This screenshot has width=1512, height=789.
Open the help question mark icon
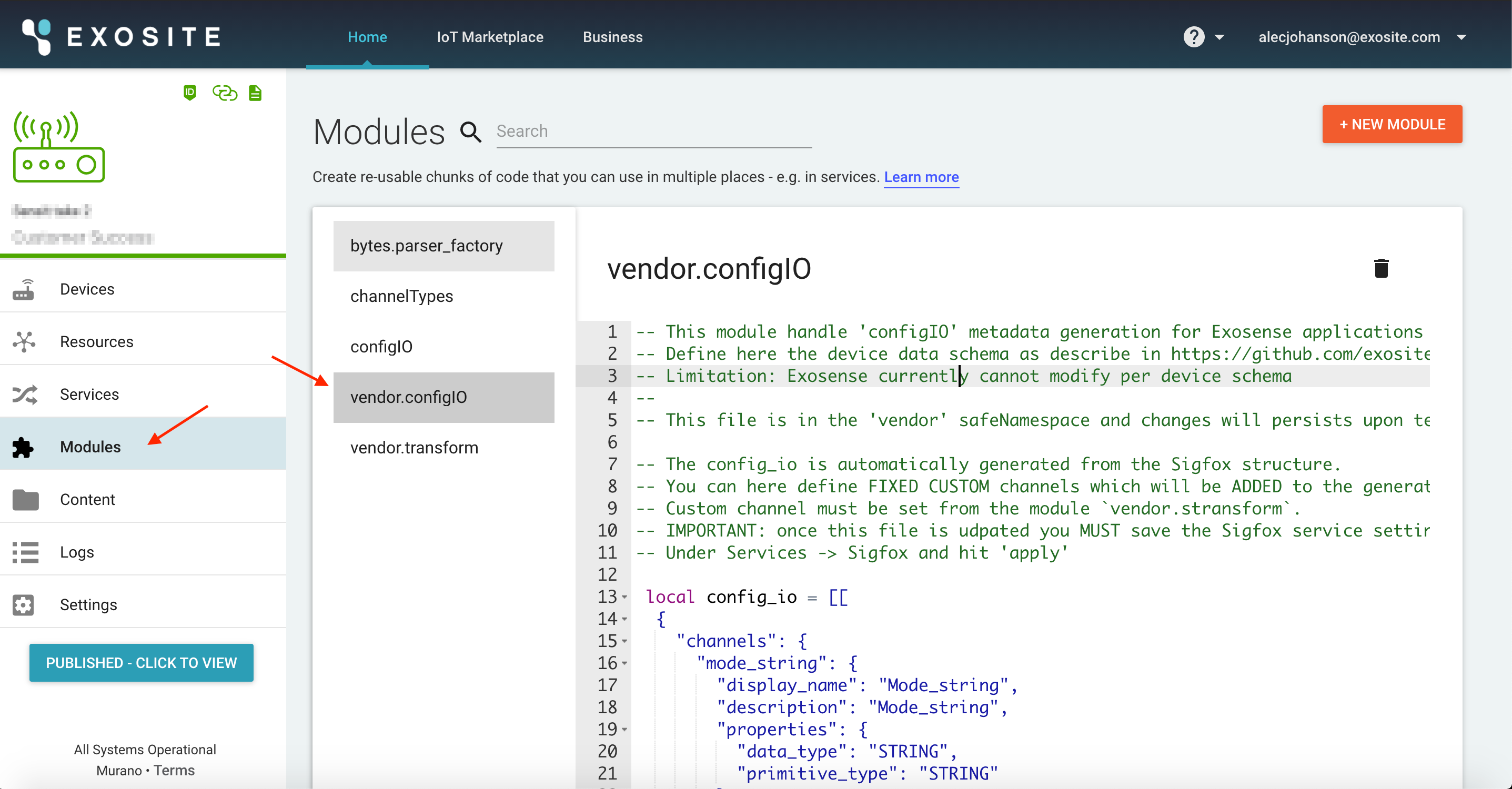[1193, 37]
